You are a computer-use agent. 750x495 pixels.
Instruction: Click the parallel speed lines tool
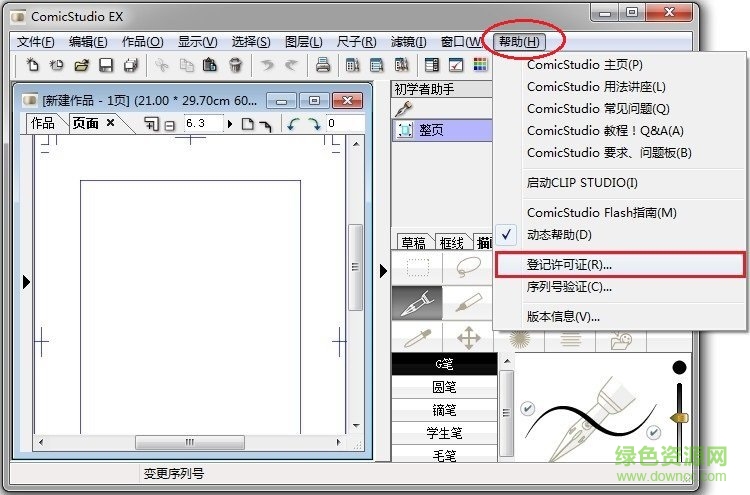571,341
